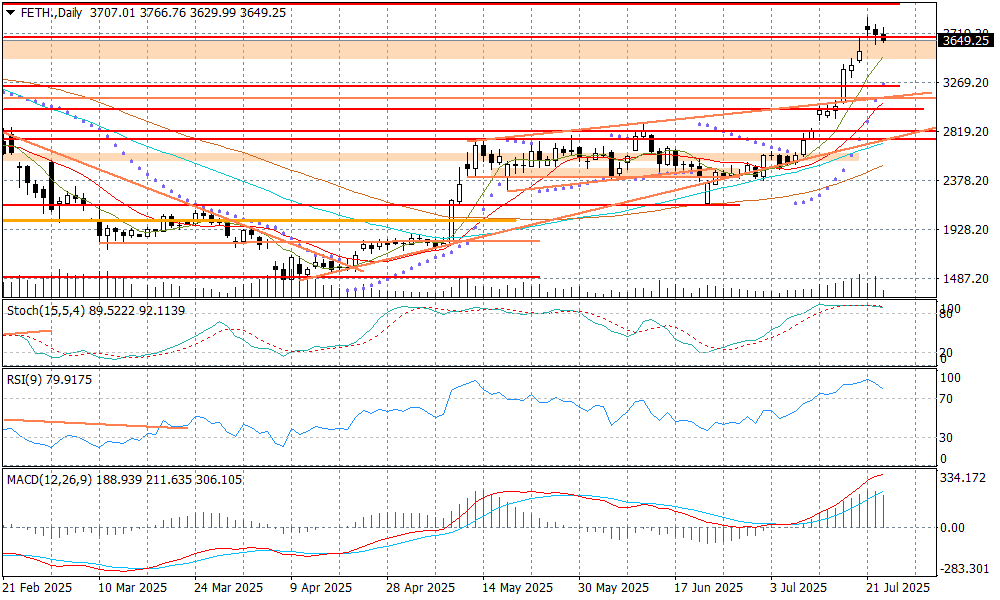This screenshot has width=1000, height=600.
Task: Click the 100 level on RSI axis
Action: 950,378
